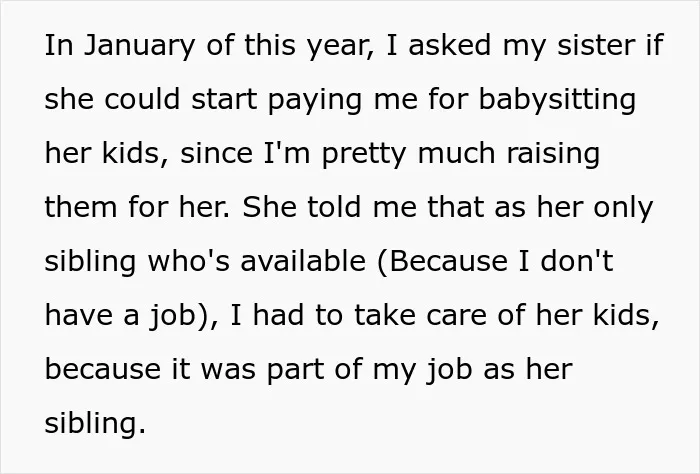Image resolution: width=700 pixels, height=474 pixels.
Task: Click the capitalized word "(Because" in parentheses
Action: click(443, 261)
